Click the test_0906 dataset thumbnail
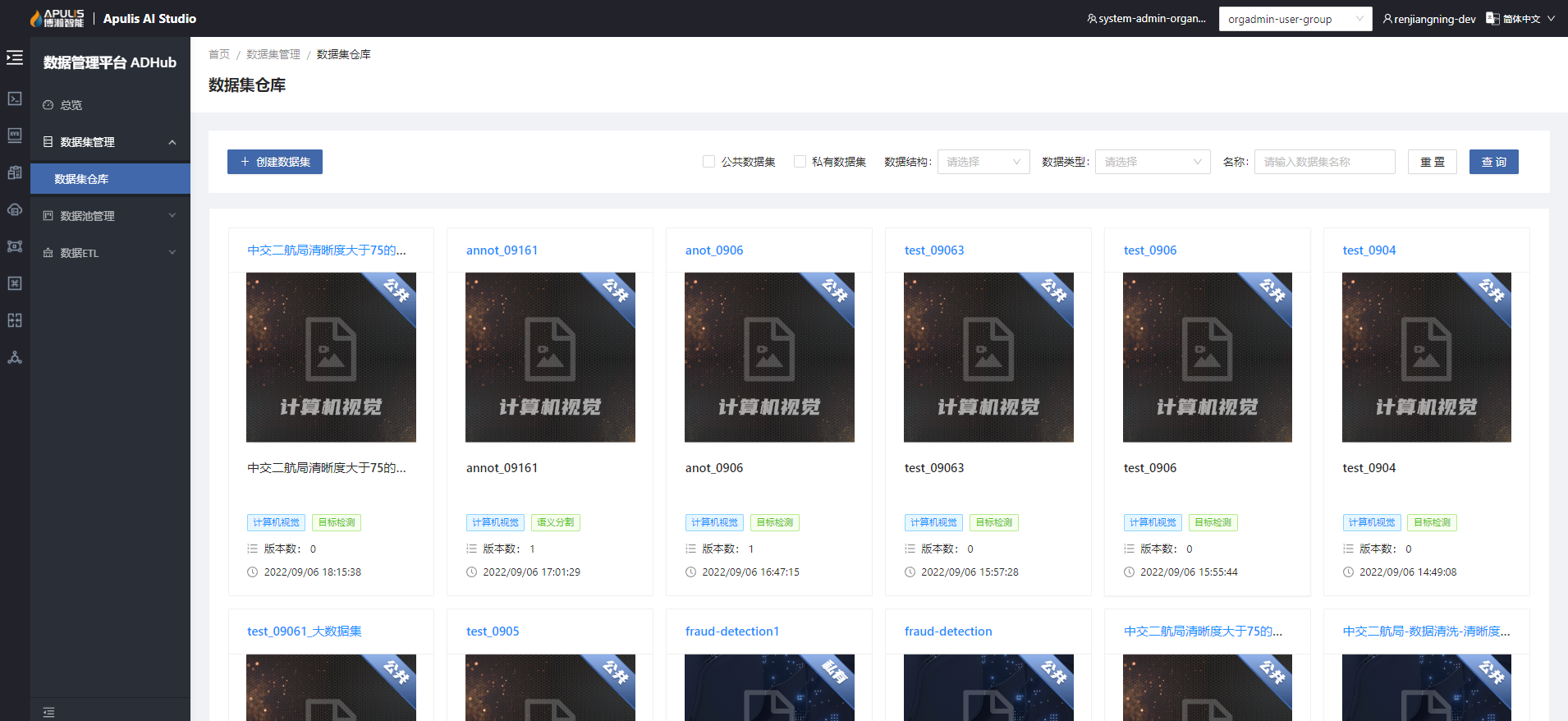 pos(1208,357)
